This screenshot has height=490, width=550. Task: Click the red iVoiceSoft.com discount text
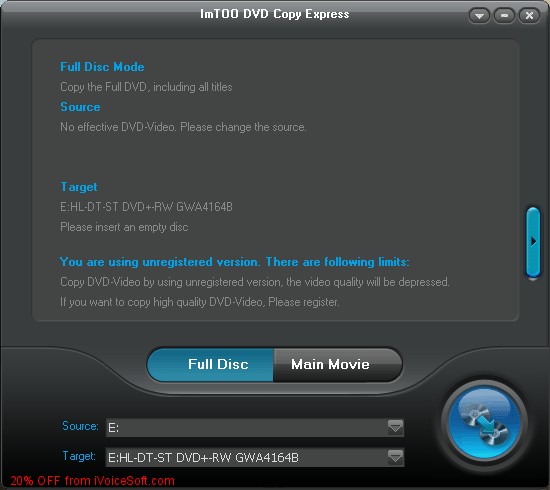pos(93,481)
